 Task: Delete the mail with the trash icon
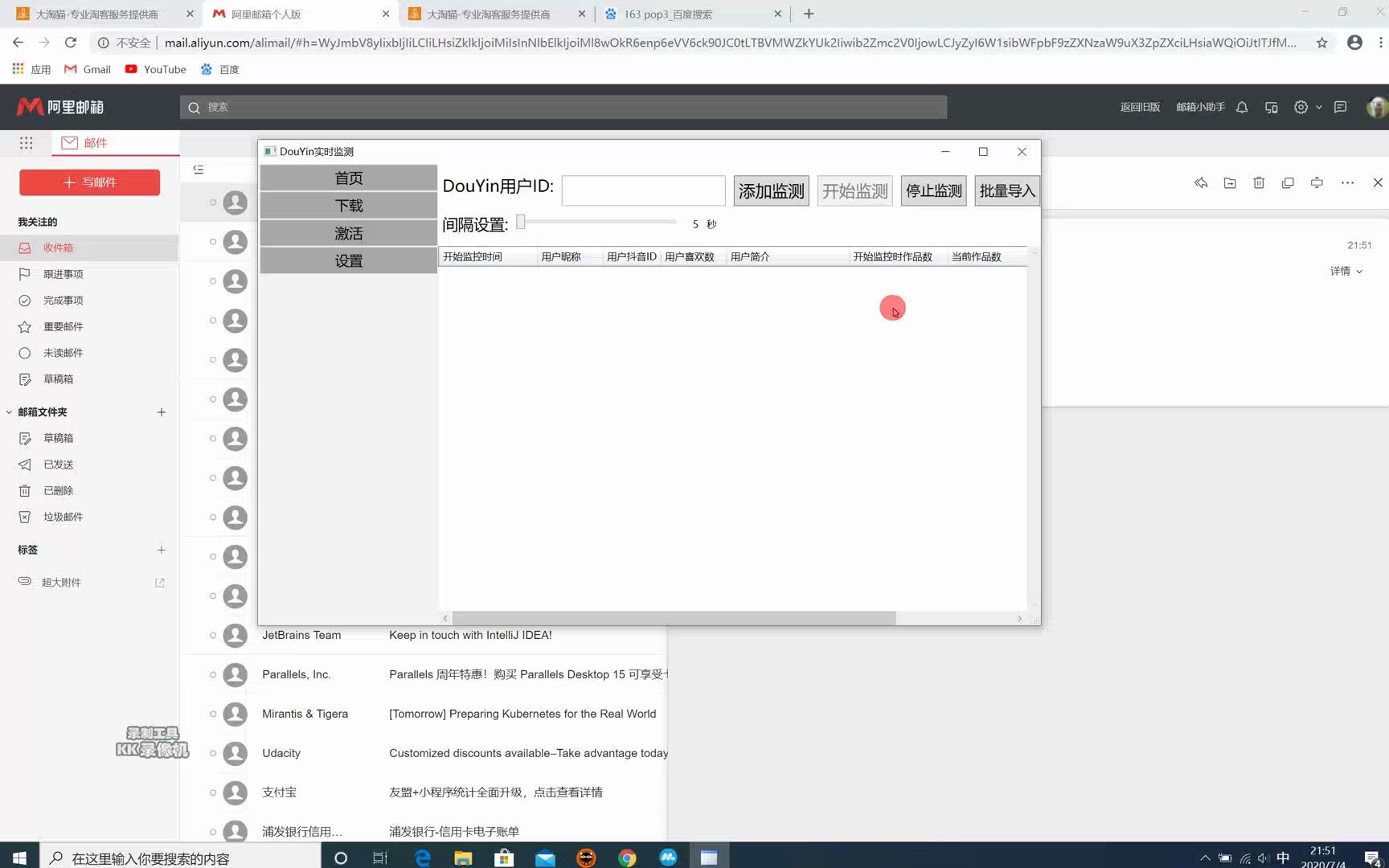(x=1259, y=183)
